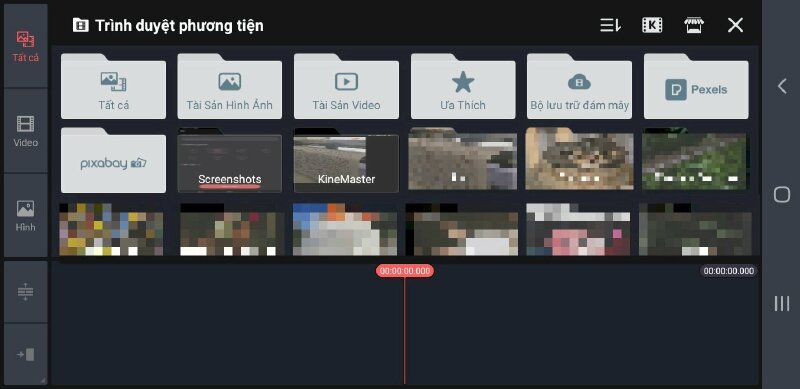Click the jump-to-end timeline icon
This screenshot has width=800, height=389.
pyautogui.click(x=26, y=354)
